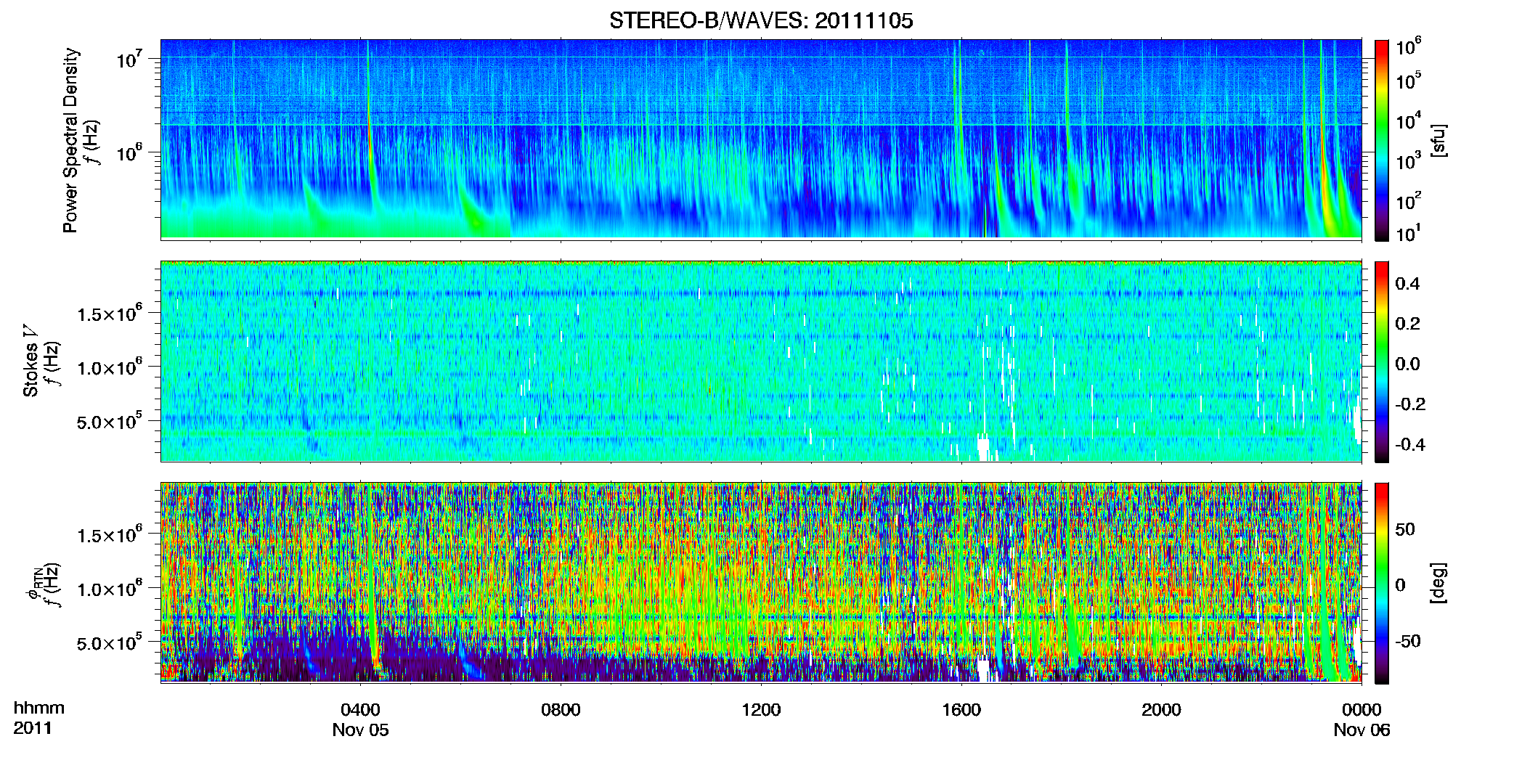Click the 0.4 label on Stokes colorbar
The image size is (1522, 784).
(x=1408, y=284)
